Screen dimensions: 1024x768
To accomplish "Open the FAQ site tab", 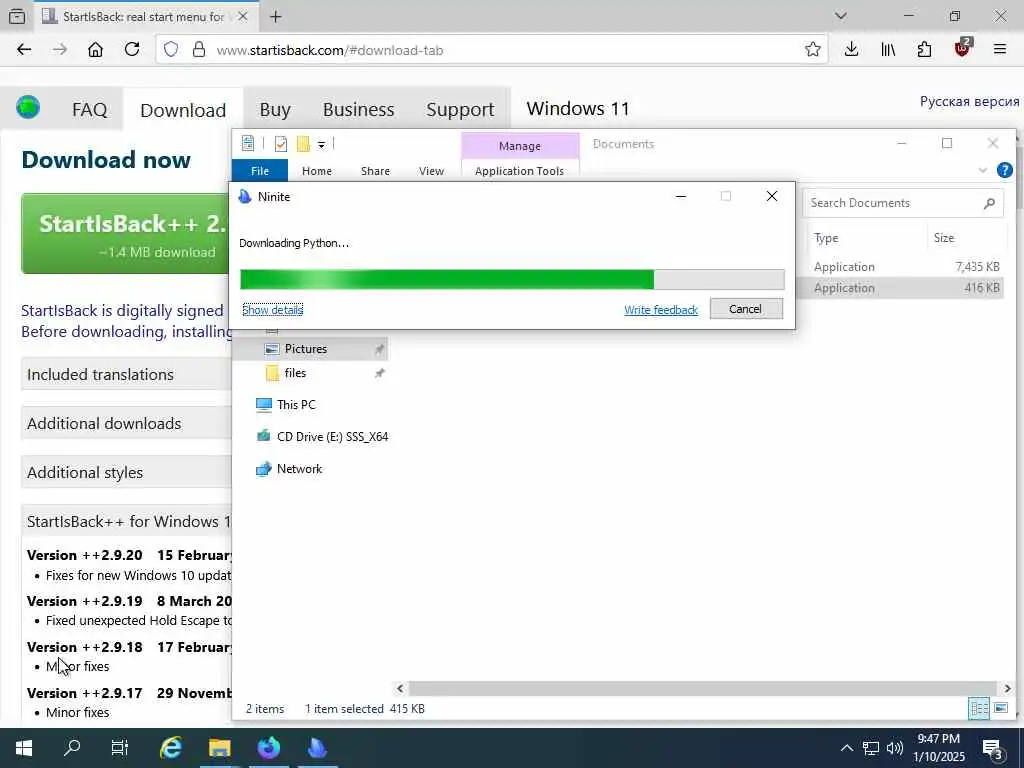I will (x=89, y=109).
